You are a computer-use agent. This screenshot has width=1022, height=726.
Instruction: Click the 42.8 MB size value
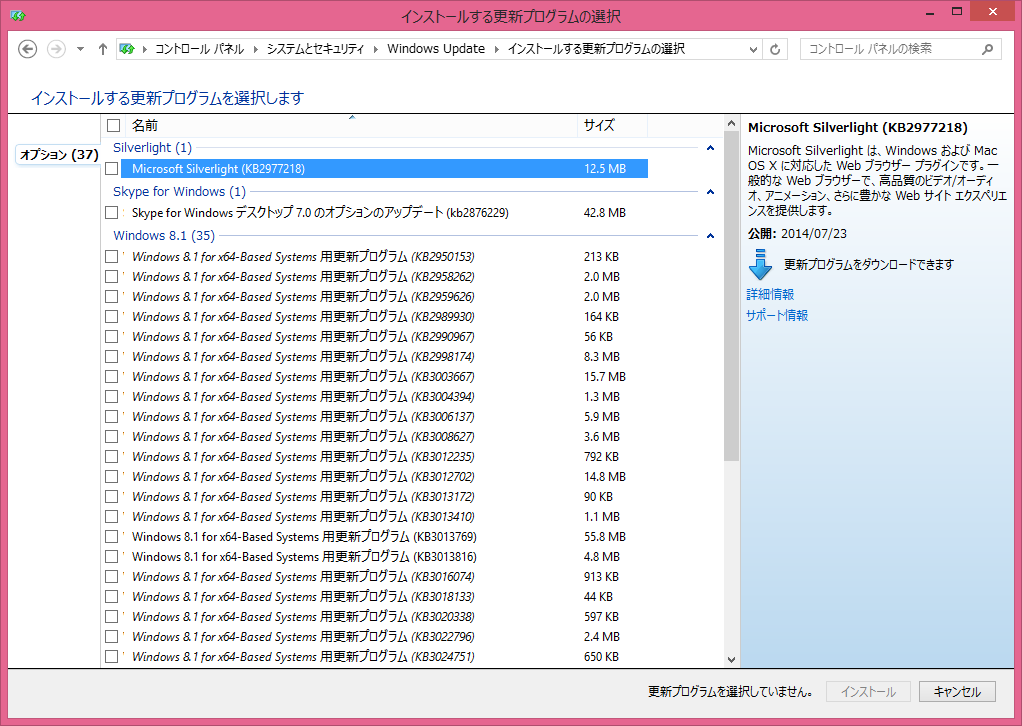coord(605,212)
